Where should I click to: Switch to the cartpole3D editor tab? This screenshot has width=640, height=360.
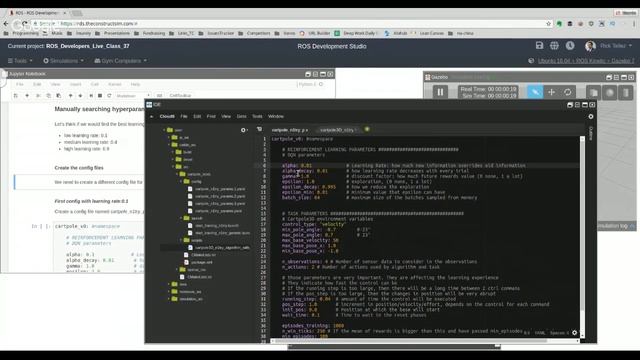coord(337,130)
